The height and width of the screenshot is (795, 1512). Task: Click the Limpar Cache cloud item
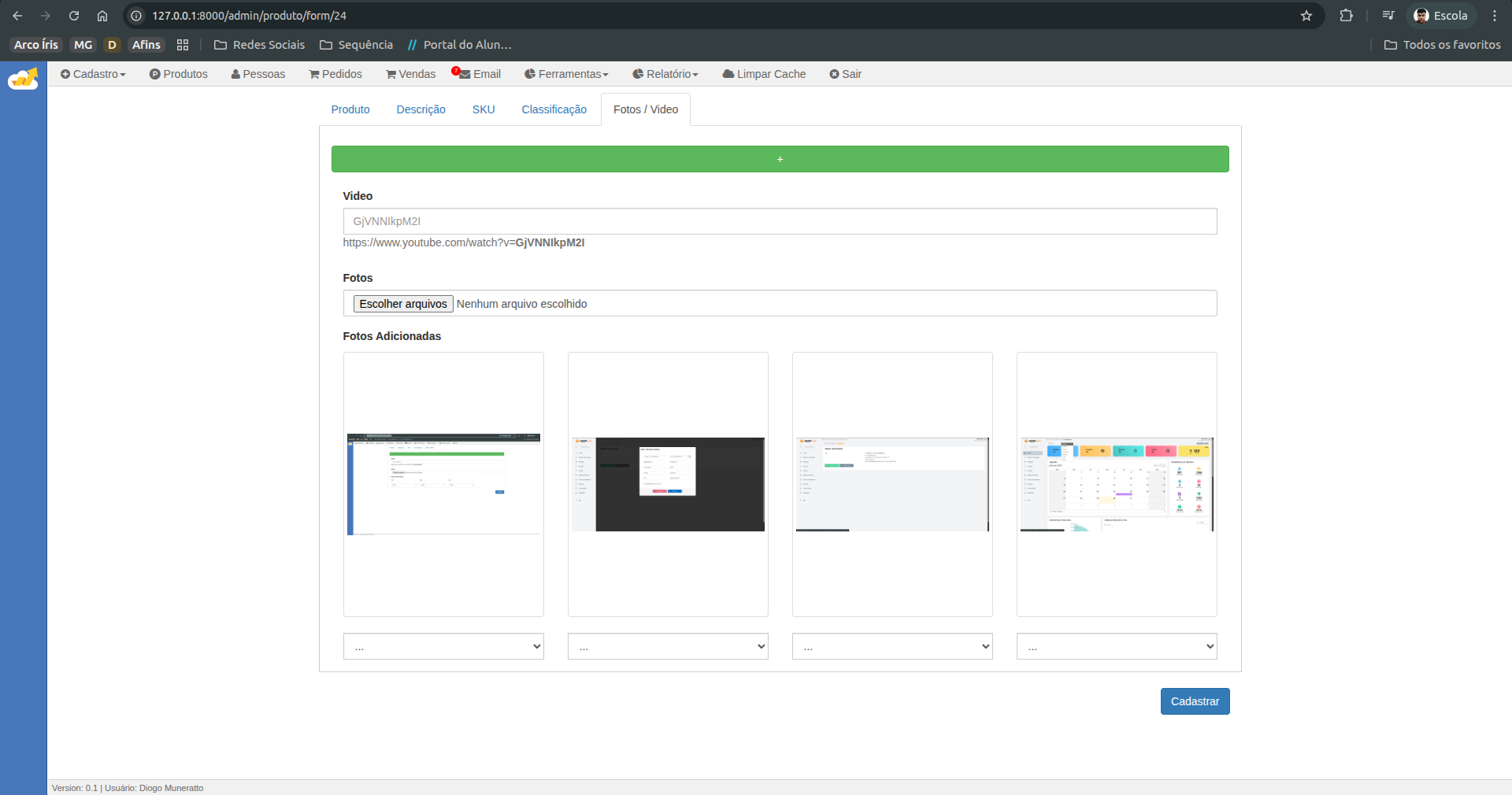pos(764,74)
